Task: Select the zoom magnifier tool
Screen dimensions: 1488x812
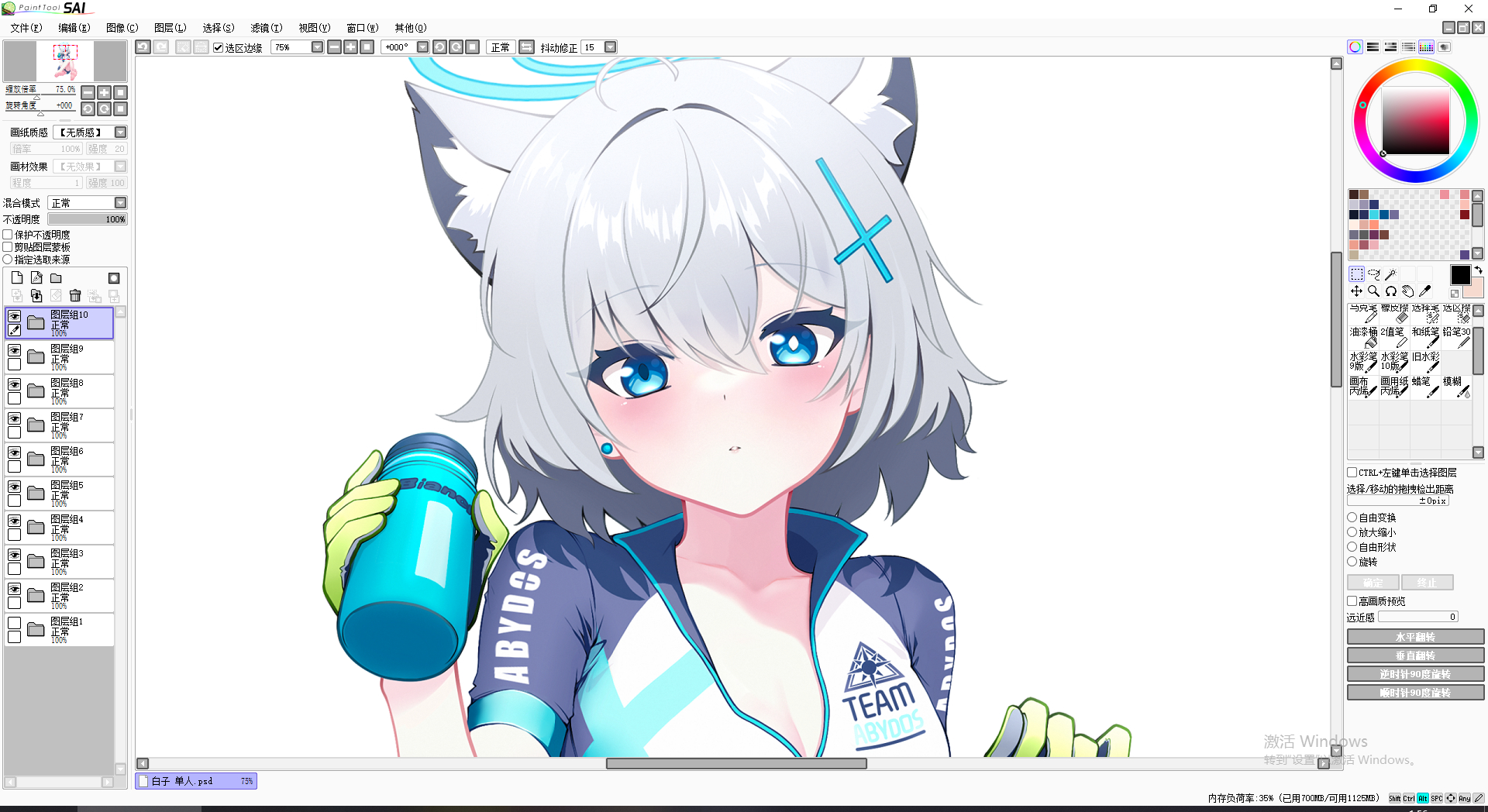Action: point(1373,291)
